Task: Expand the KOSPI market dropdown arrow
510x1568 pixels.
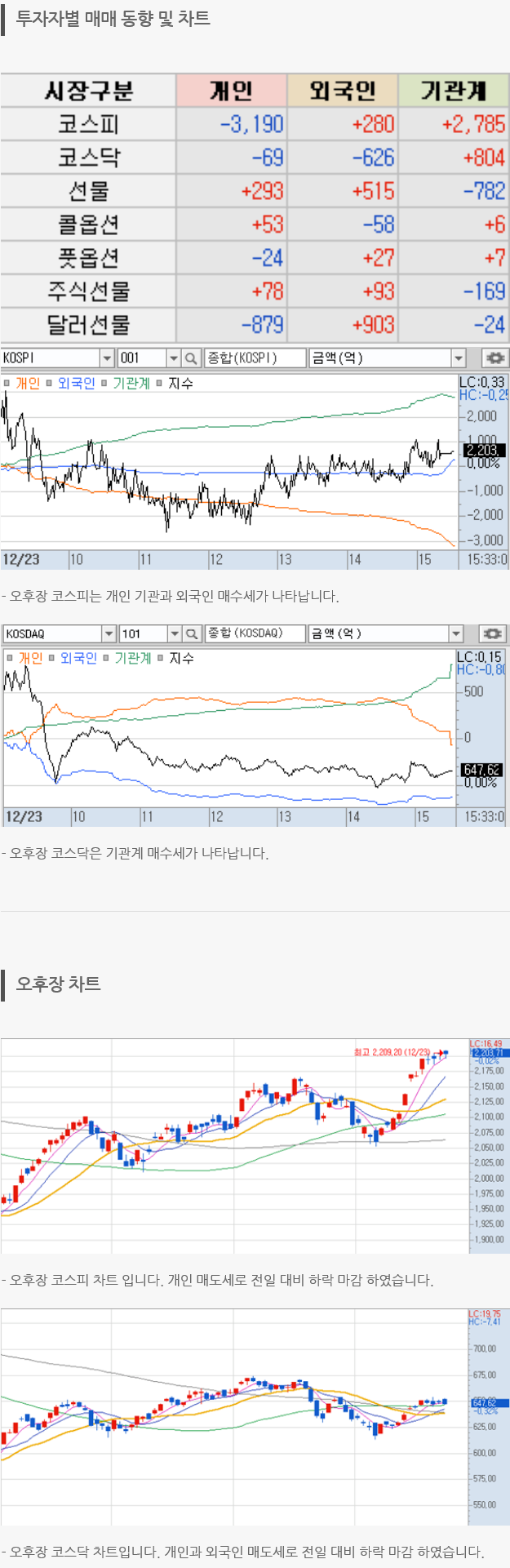Action: point(107,358)
